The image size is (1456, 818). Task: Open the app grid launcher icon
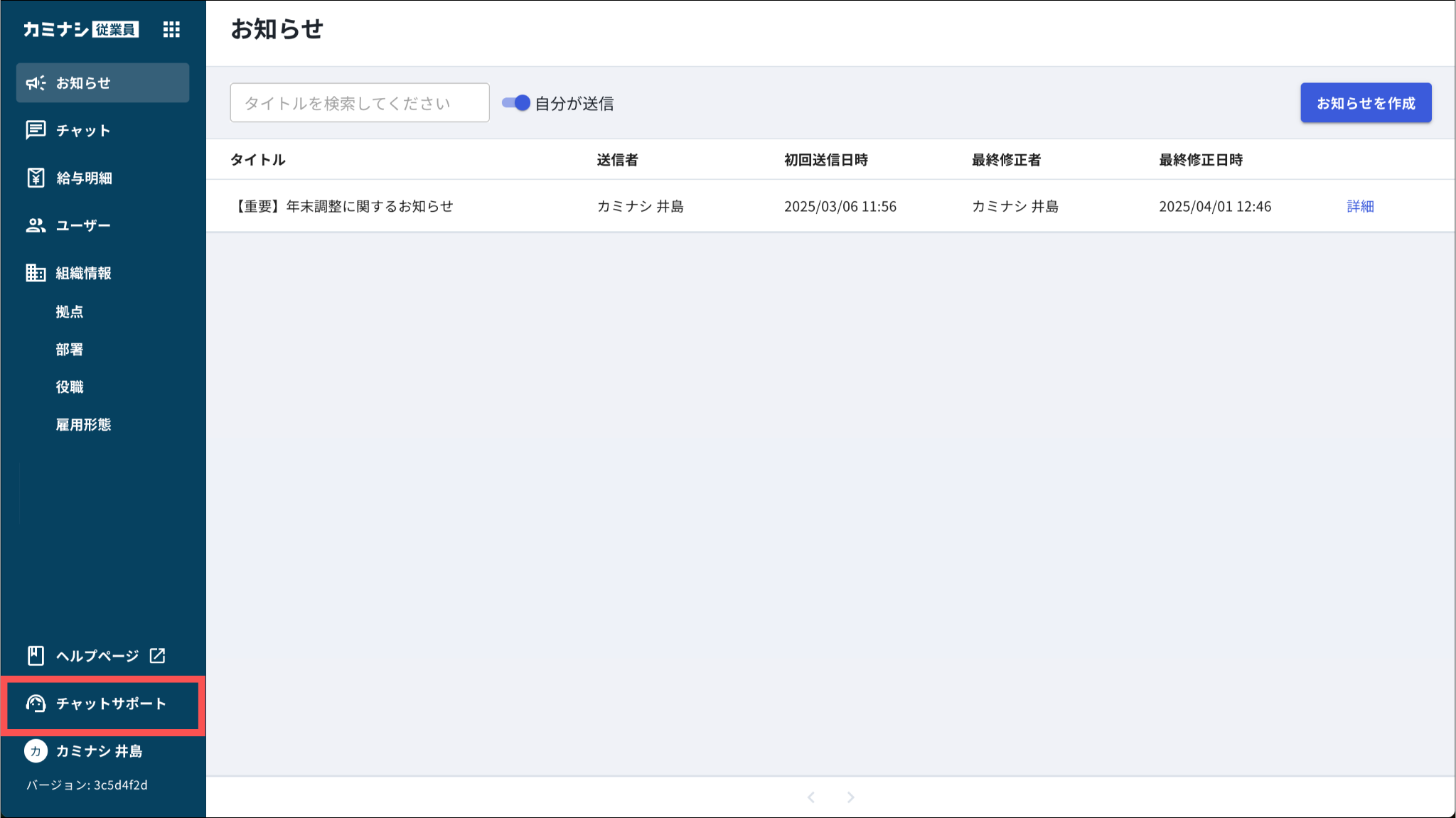(x=171, y=29)
